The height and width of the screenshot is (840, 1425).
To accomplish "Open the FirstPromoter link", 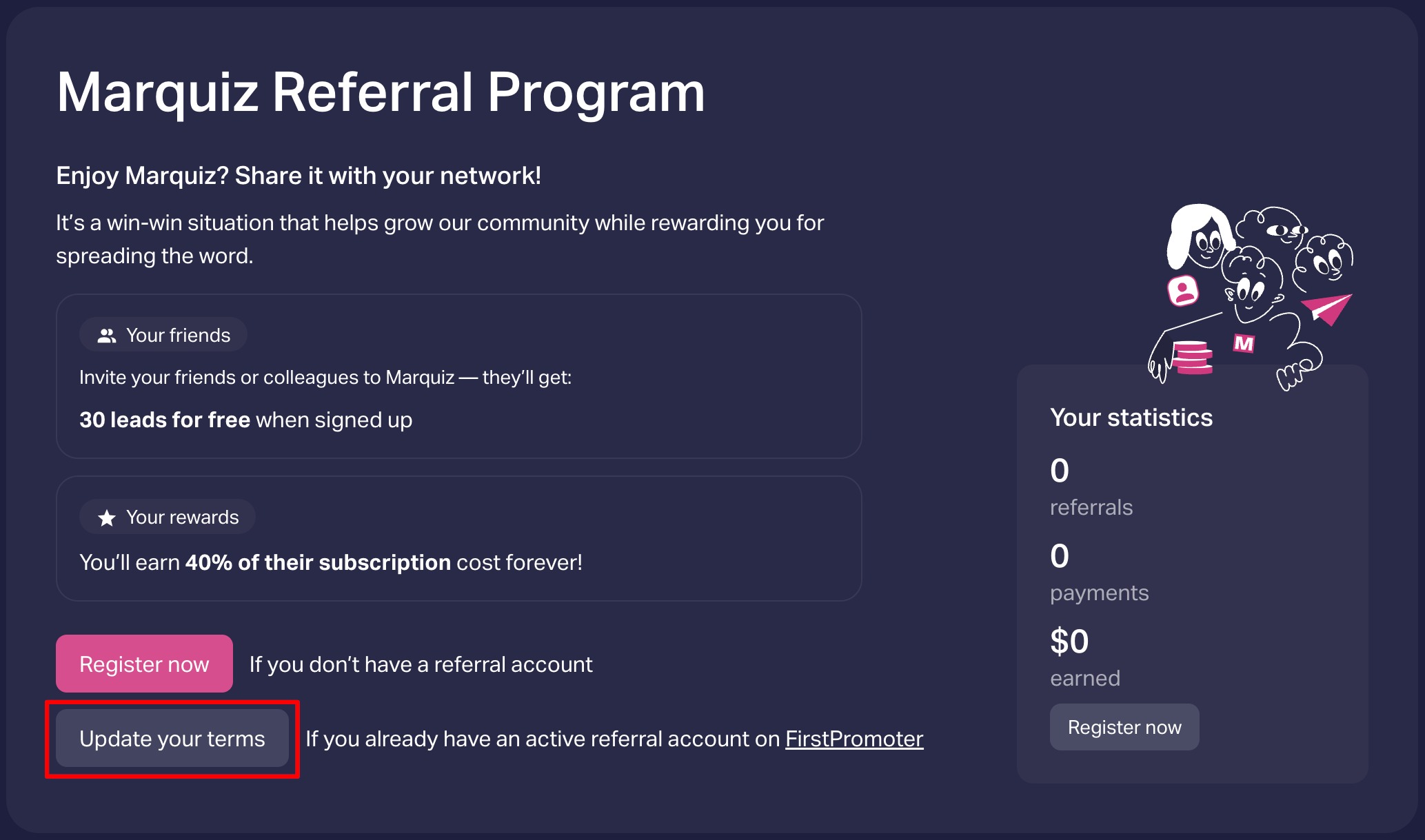I will coord(853,739).
